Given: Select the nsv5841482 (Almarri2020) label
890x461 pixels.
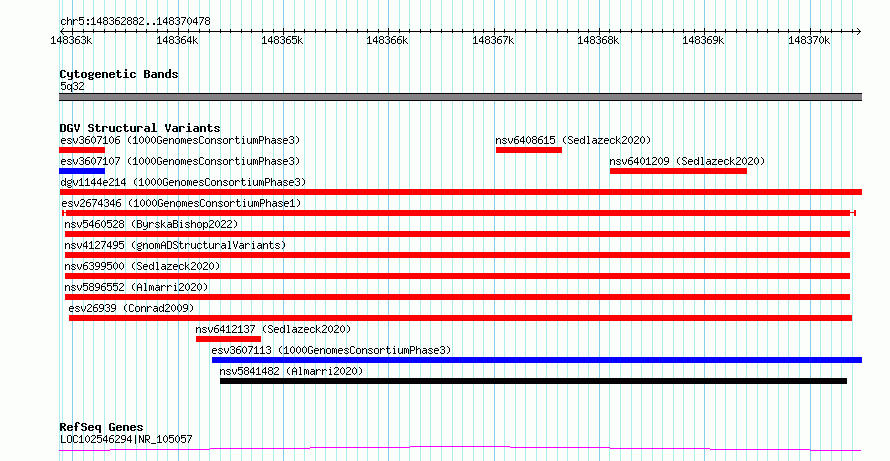Looking at the screenshot, I should 291,371.
